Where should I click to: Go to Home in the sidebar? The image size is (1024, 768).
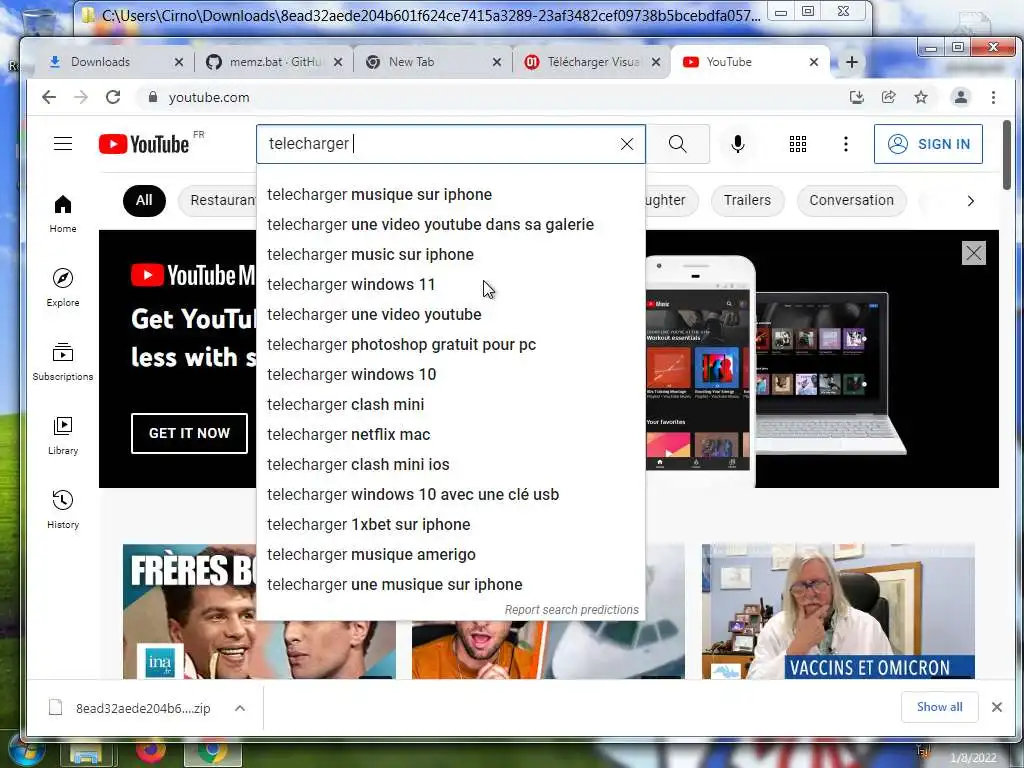[63, 214]
